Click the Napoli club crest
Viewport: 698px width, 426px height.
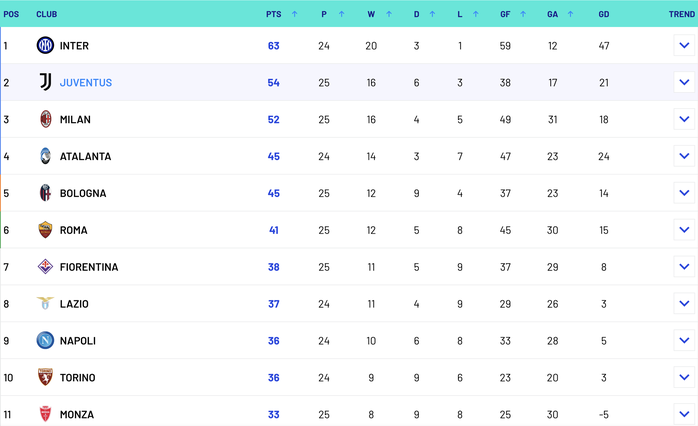pos(45,341)
